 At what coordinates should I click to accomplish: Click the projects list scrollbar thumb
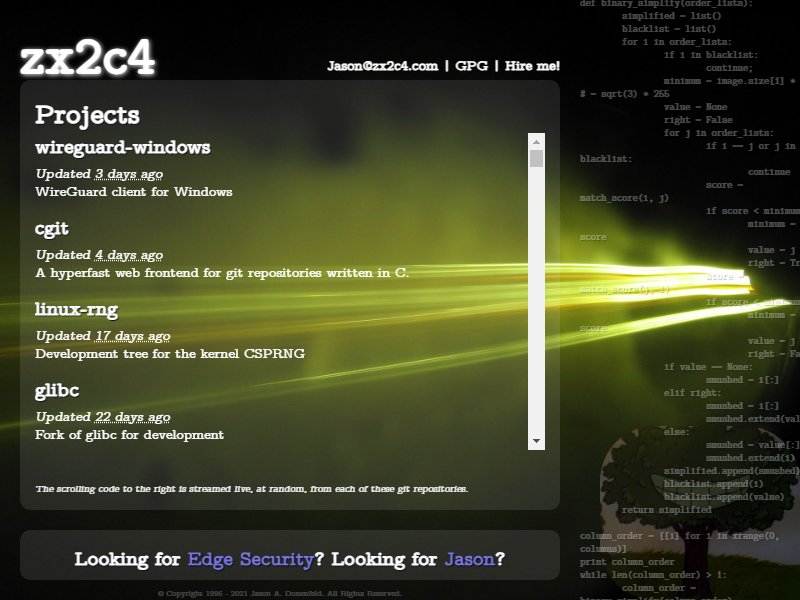pyautogui.click(x=536, y=158)
